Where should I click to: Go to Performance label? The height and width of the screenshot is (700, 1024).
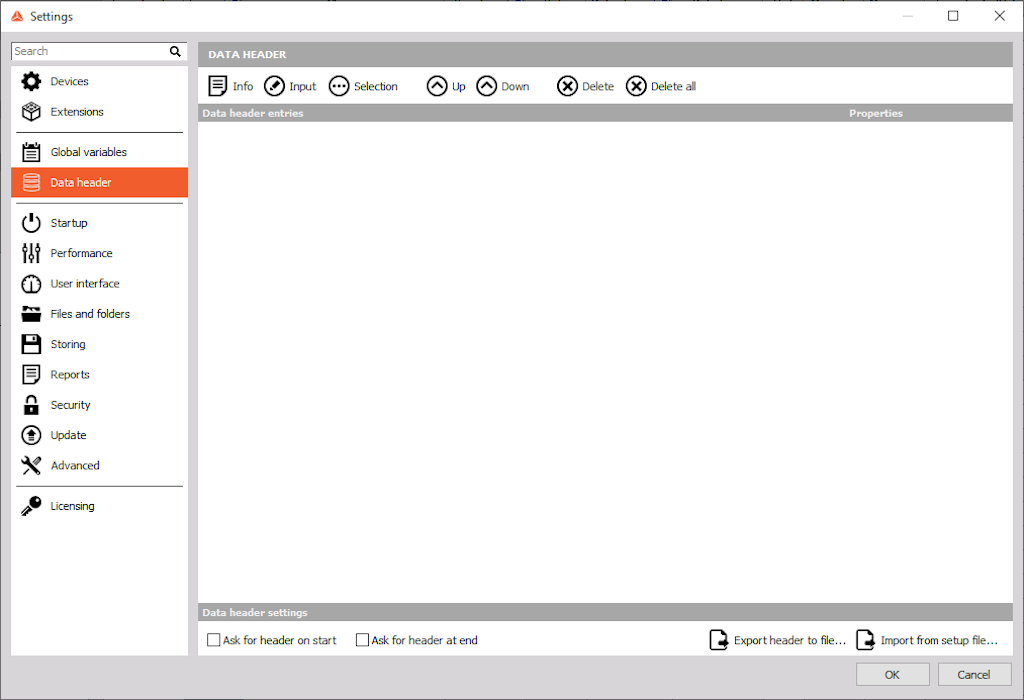click(x=81, y=253)
